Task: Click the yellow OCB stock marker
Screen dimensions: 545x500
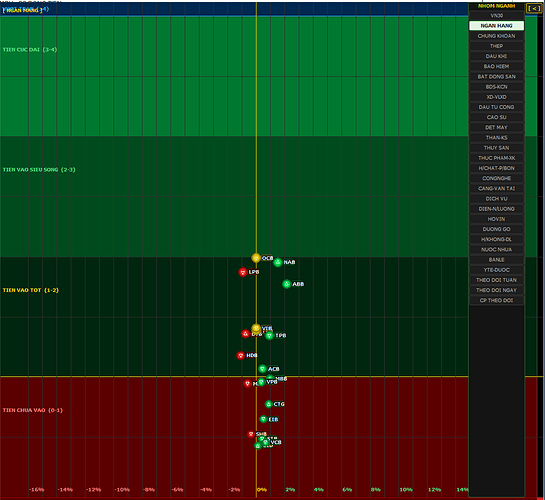Action: pos(256,258)
